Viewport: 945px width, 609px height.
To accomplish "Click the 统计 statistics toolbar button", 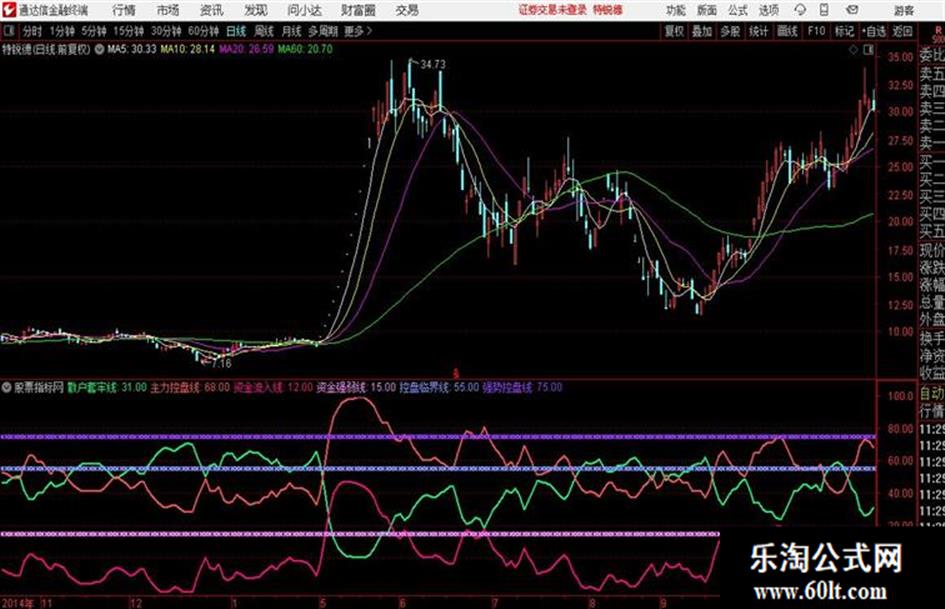I will 758,31.
